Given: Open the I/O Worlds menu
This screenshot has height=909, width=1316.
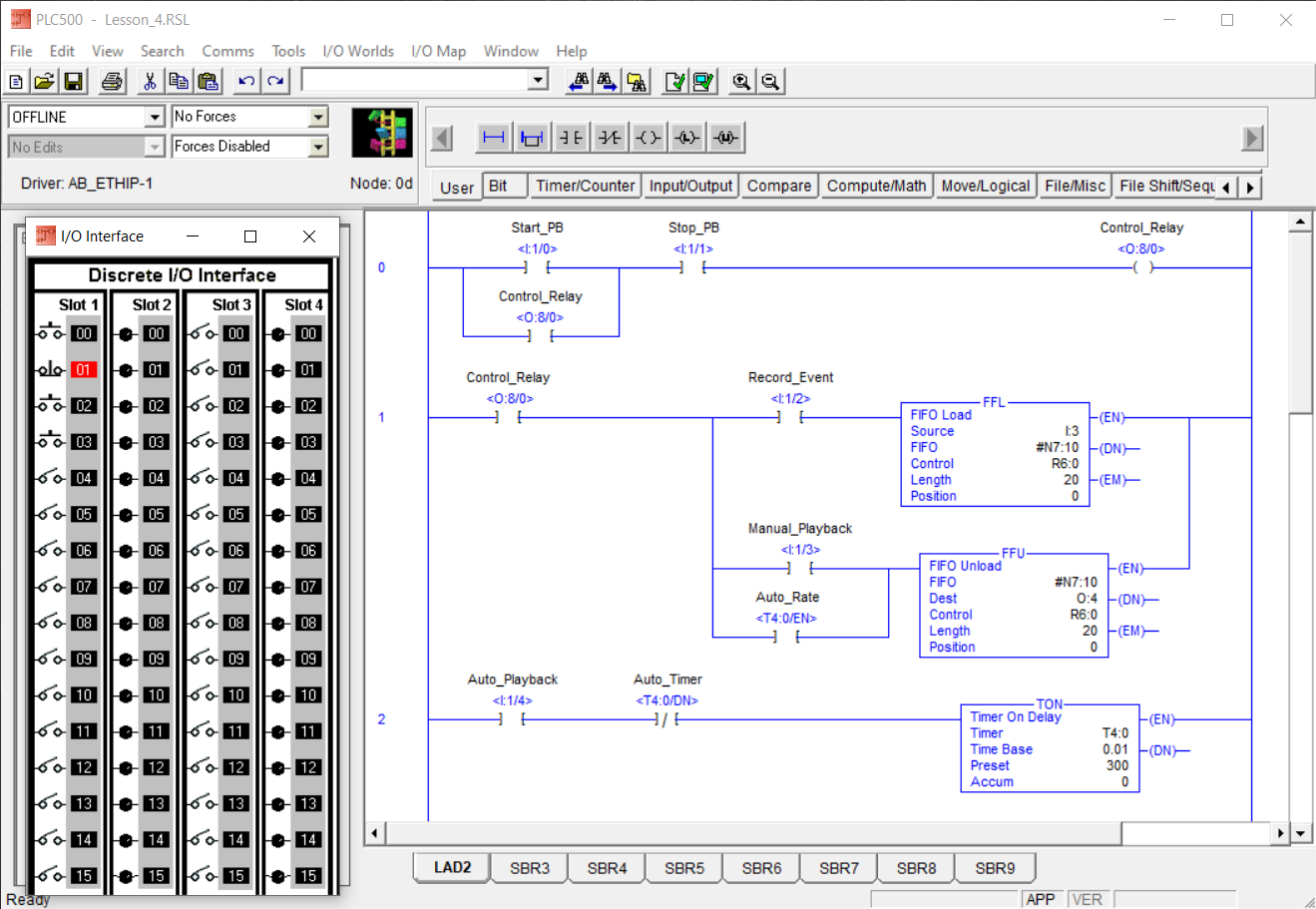Looking at the screenshot, I should pos(358,51).
